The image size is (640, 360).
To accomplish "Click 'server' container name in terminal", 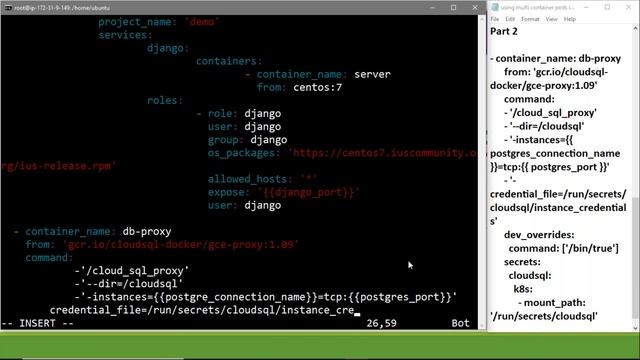I will (x=372, y=74).
